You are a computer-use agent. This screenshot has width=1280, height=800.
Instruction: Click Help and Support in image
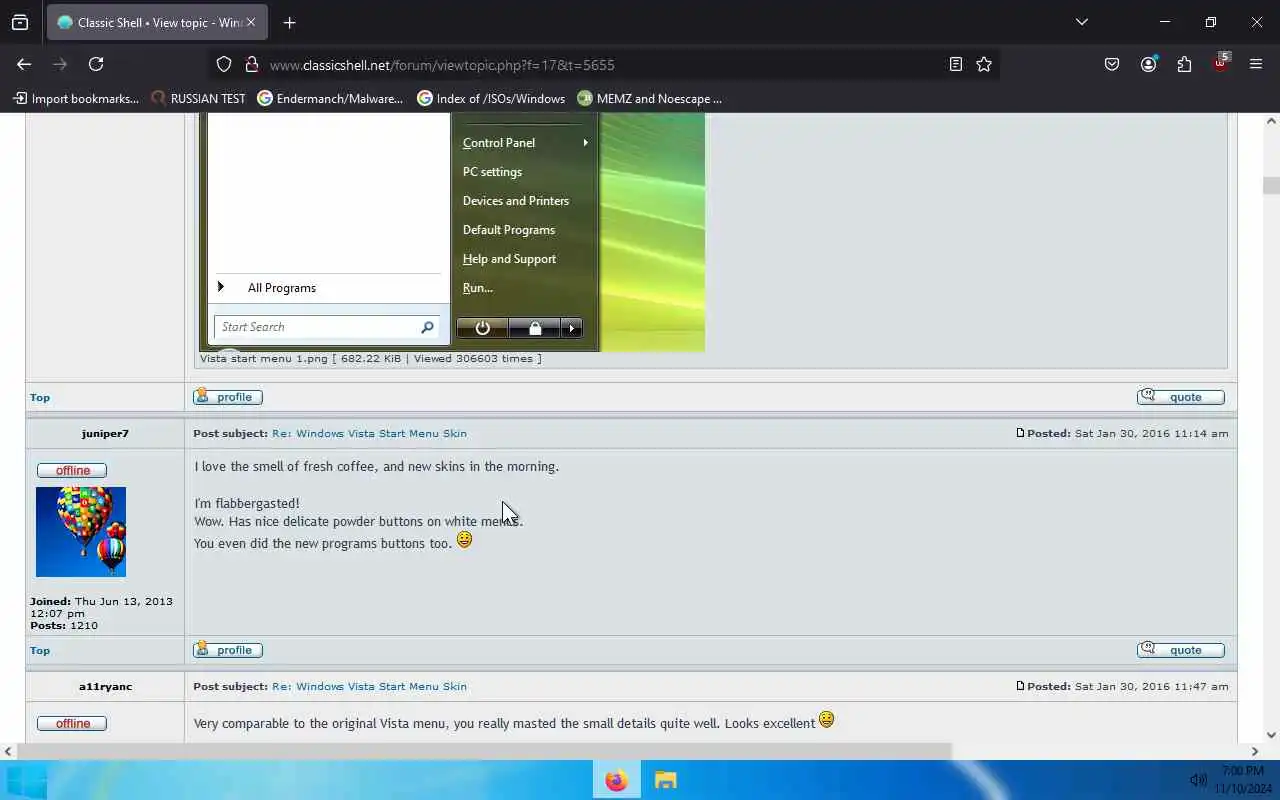tap(509, 259)
